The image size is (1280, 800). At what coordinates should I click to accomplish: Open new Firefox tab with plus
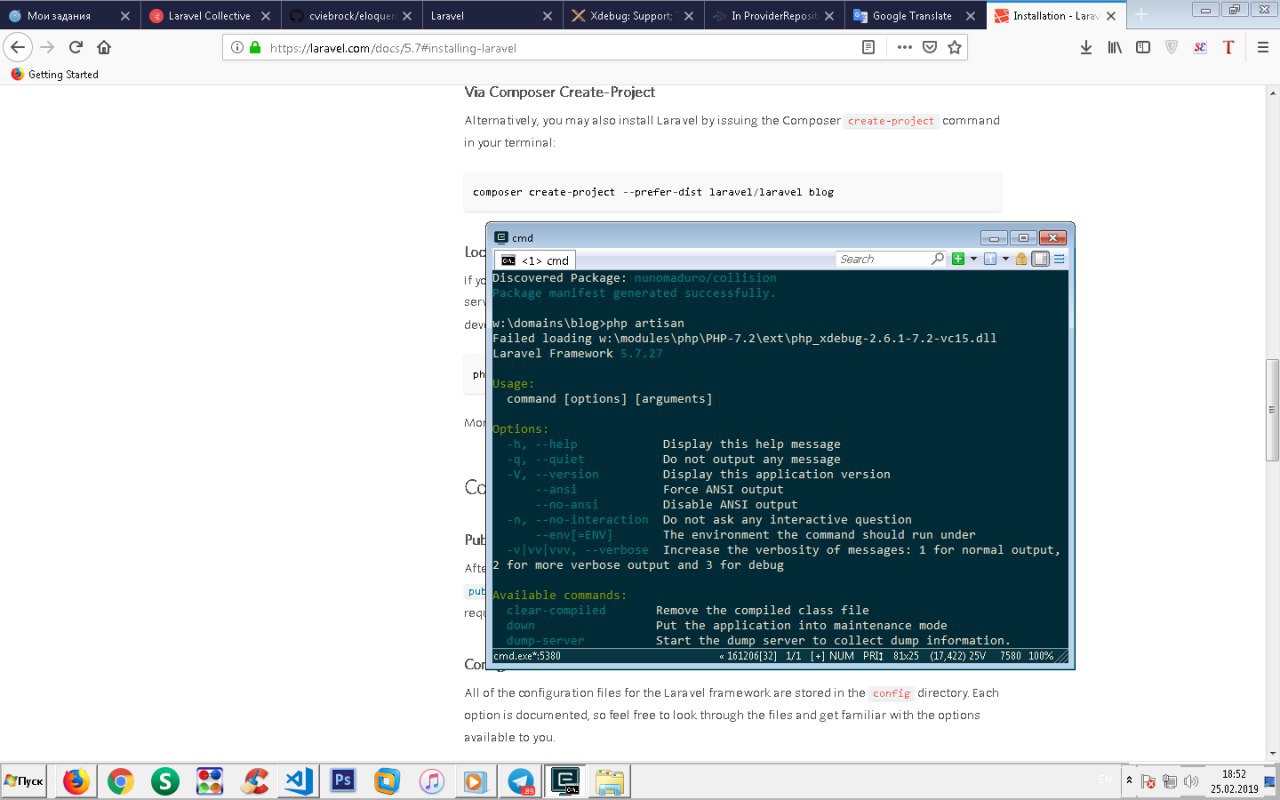(x=1141, y=15)
